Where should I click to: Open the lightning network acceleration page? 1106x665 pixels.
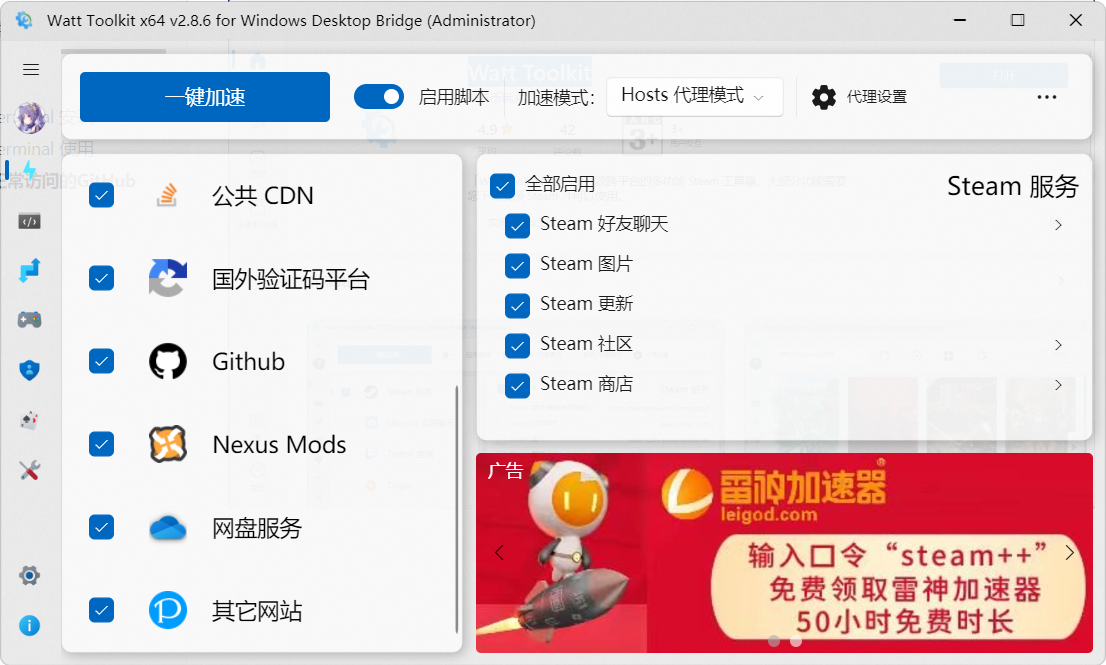29,170
